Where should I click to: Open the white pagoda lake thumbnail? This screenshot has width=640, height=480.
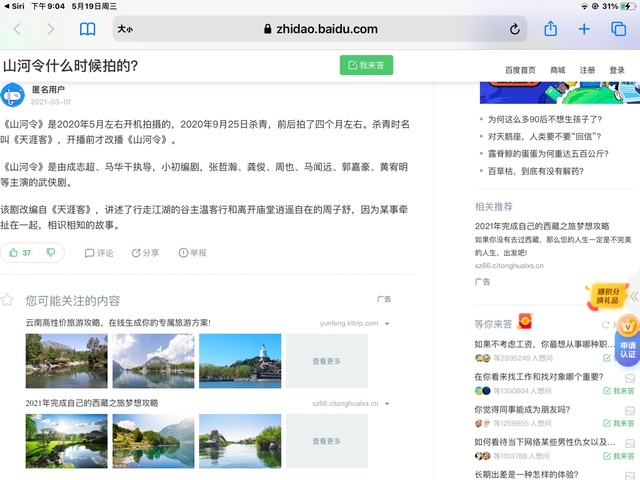point(240,361)
